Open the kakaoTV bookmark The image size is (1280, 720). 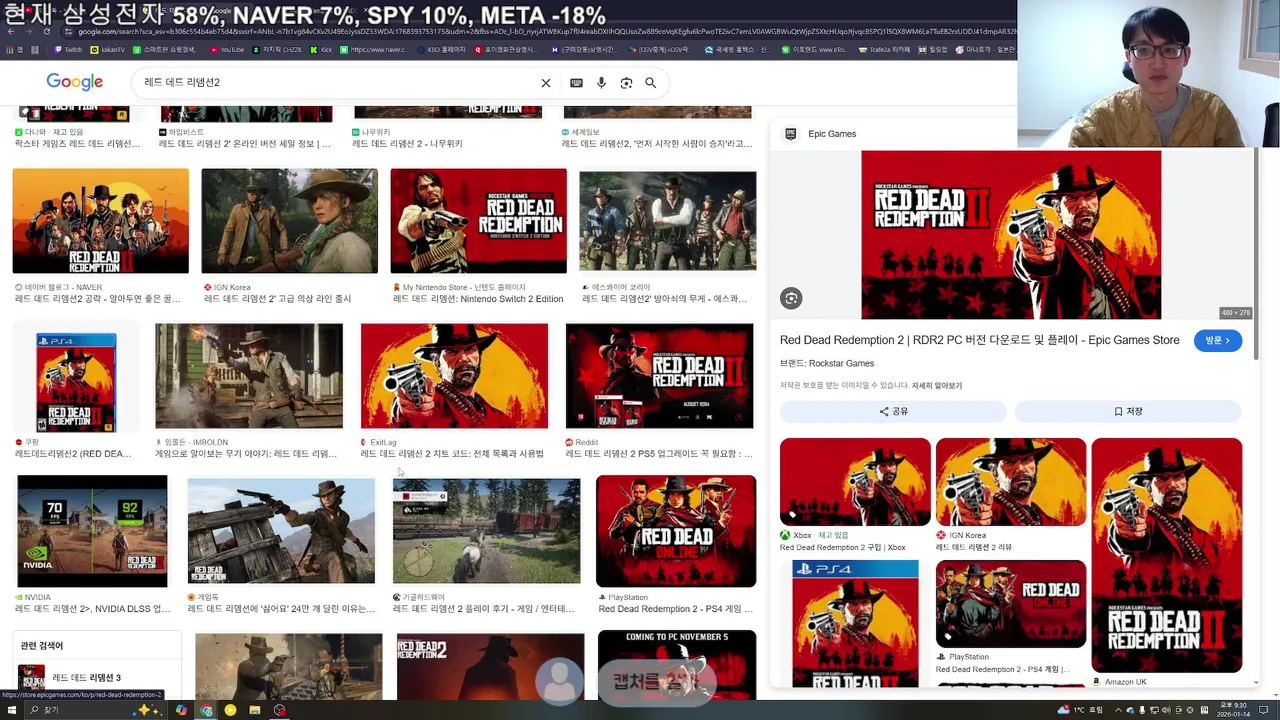click(108, 49)
